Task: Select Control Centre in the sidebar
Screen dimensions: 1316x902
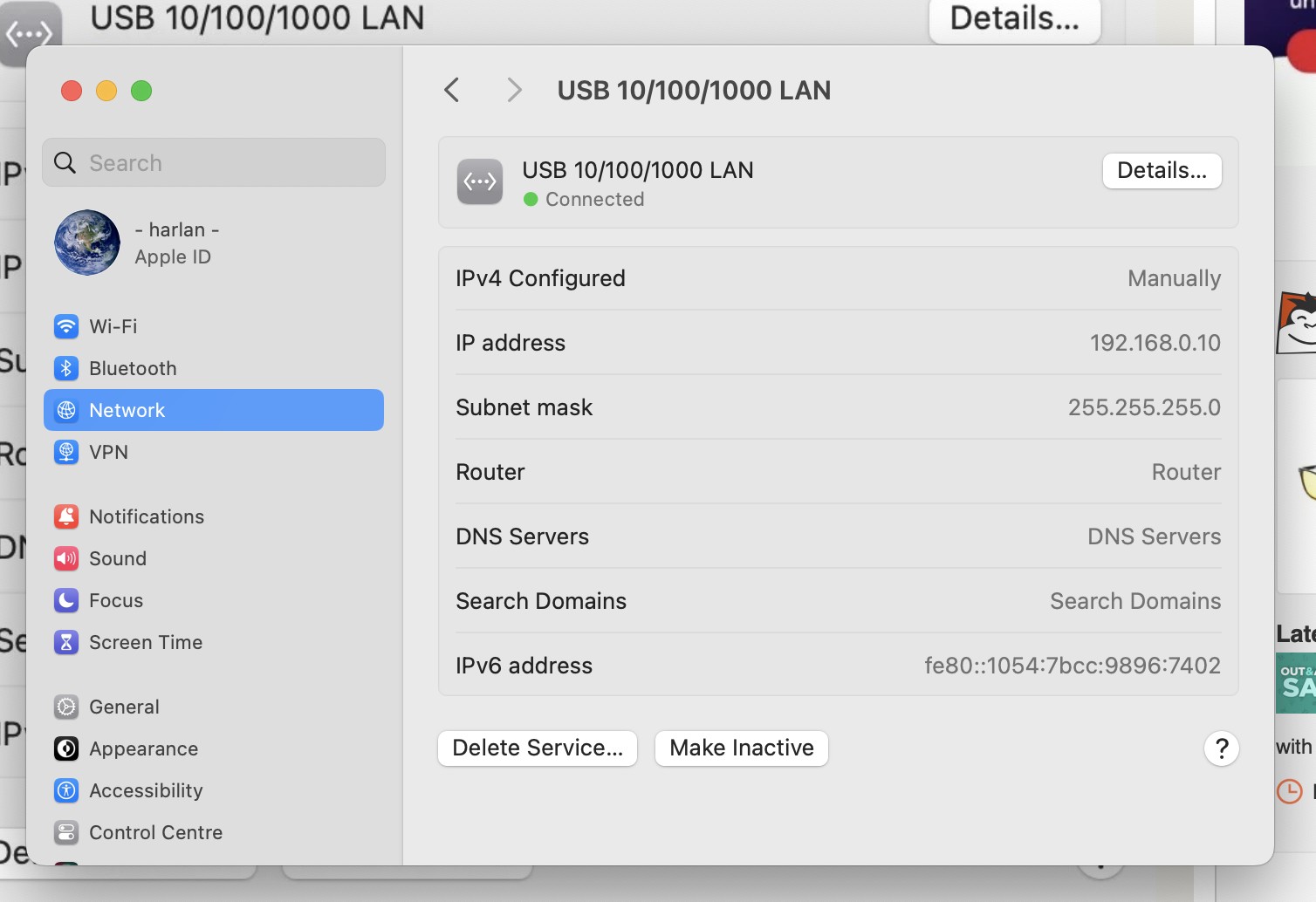Action: click(155, 832)
